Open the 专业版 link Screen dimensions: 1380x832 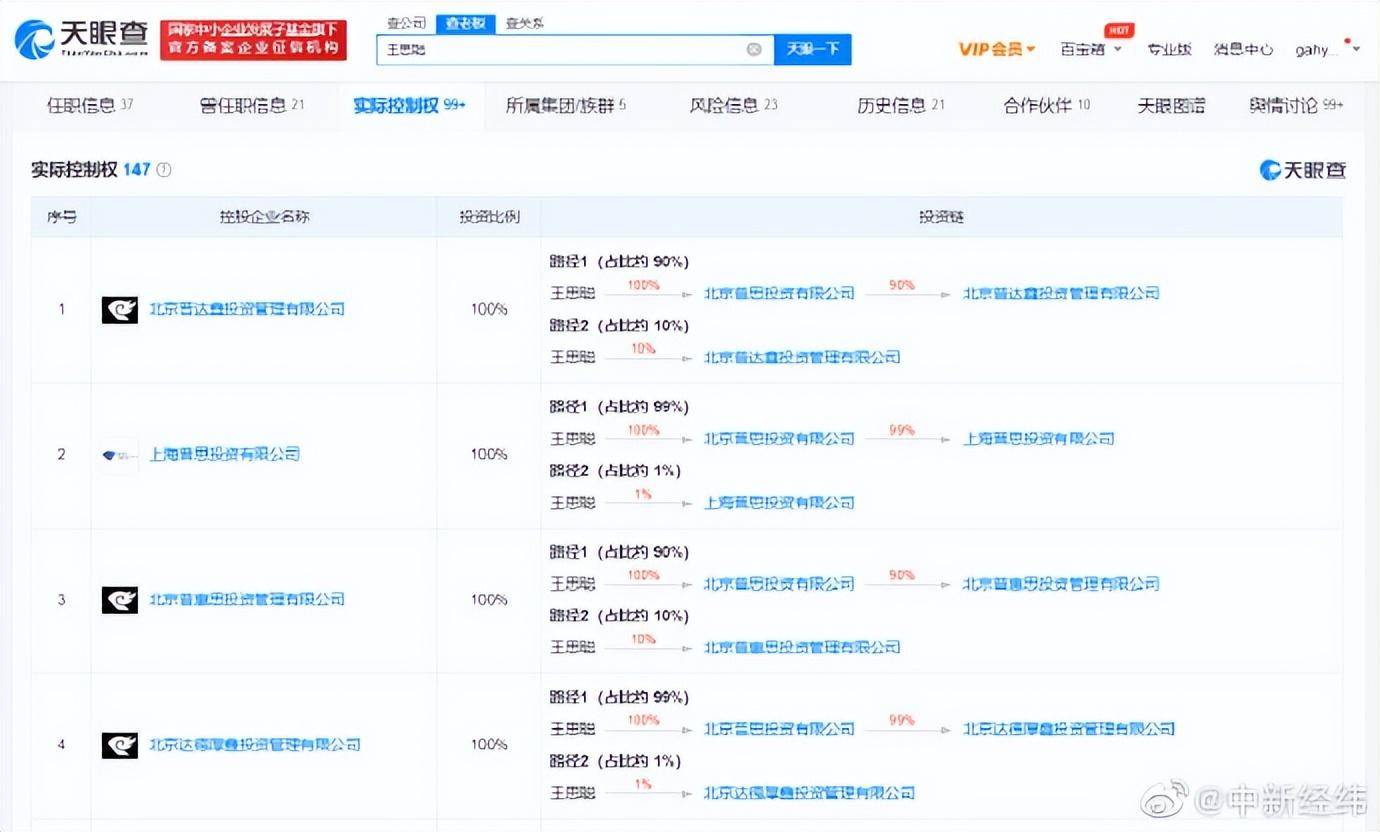[1169, 49]
